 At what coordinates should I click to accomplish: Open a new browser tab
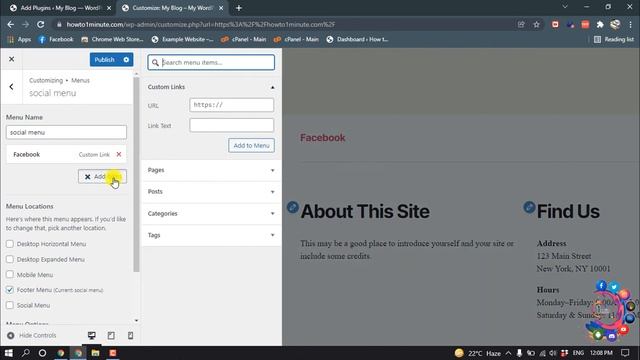point(239,8)
